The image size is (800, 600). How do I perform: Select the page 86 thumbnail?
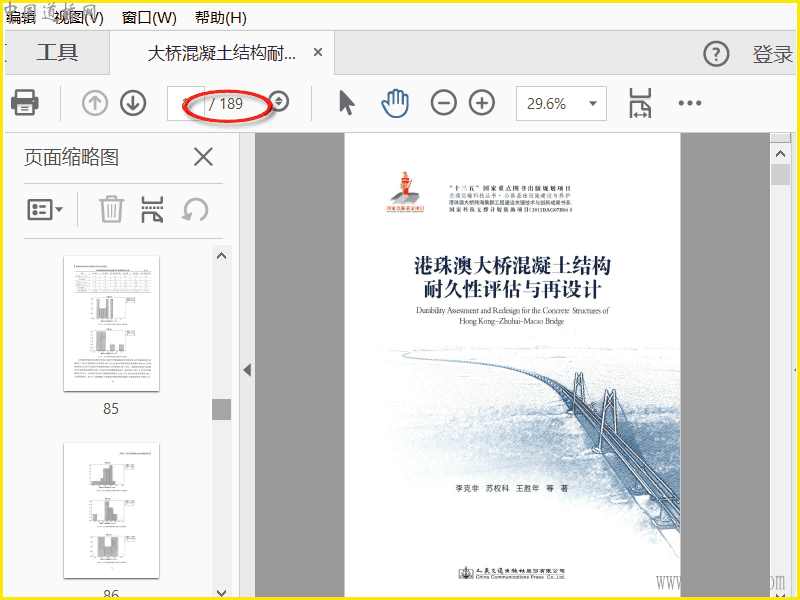(x=111, y=510)
